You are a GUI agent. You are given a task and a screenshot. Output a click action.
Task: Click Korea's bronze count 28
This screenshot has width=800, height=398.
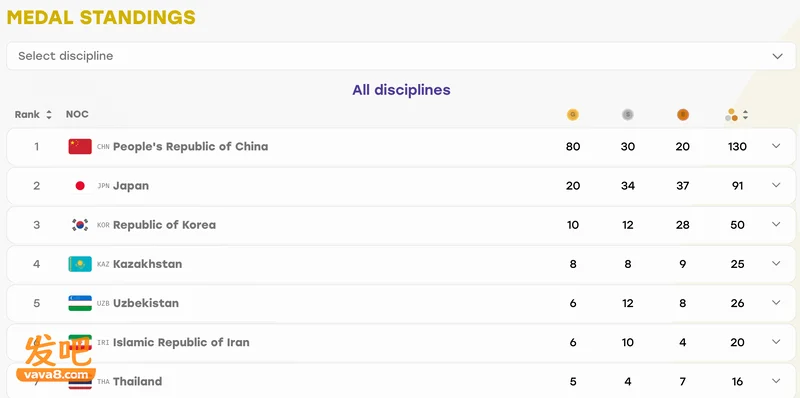click(x=683, y=225)
